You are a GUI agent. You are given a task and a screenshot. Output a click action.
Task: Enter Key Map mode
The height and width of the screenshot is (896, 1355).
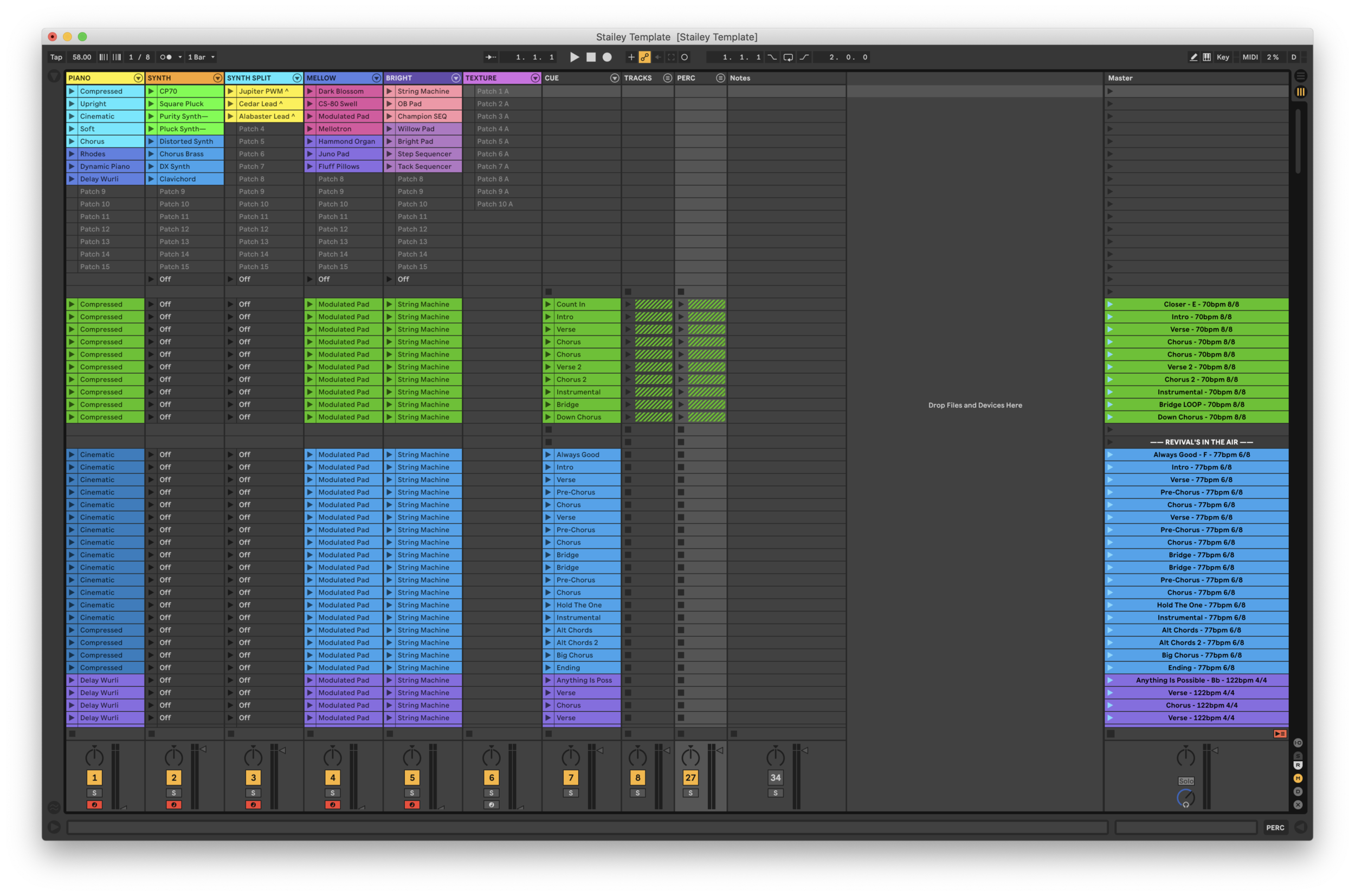coord(1223,57)
